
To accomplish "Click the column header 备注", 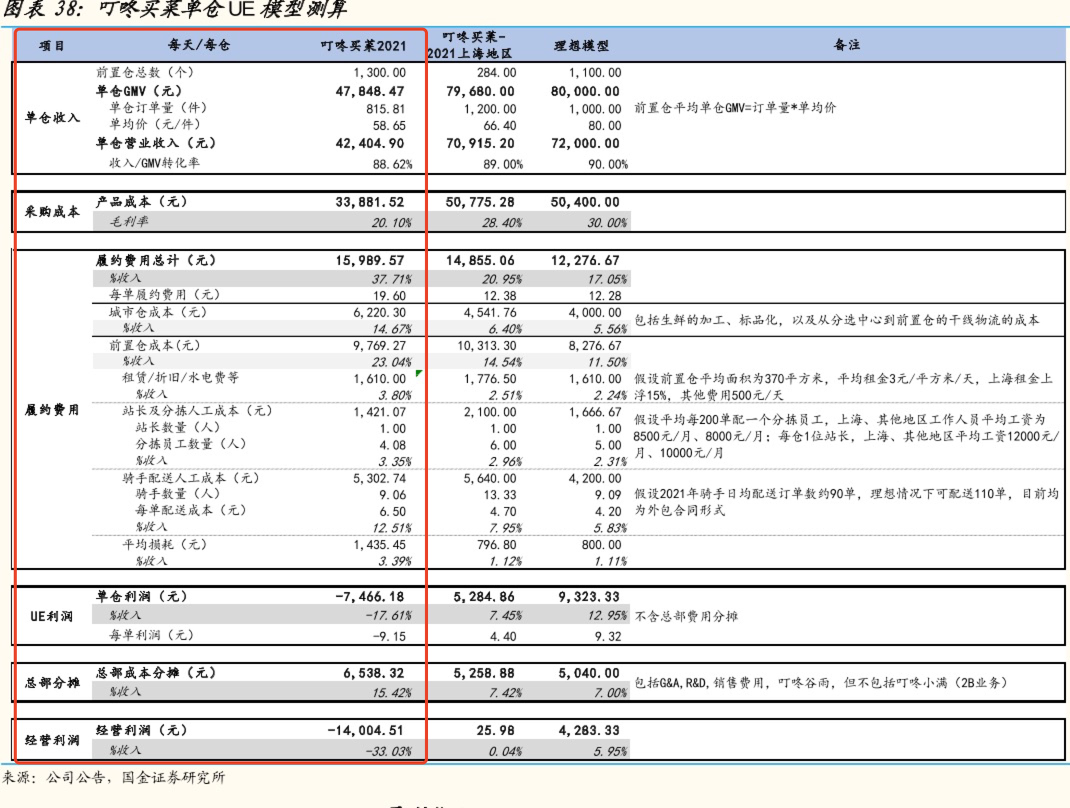I will click(x=847, y=45).
